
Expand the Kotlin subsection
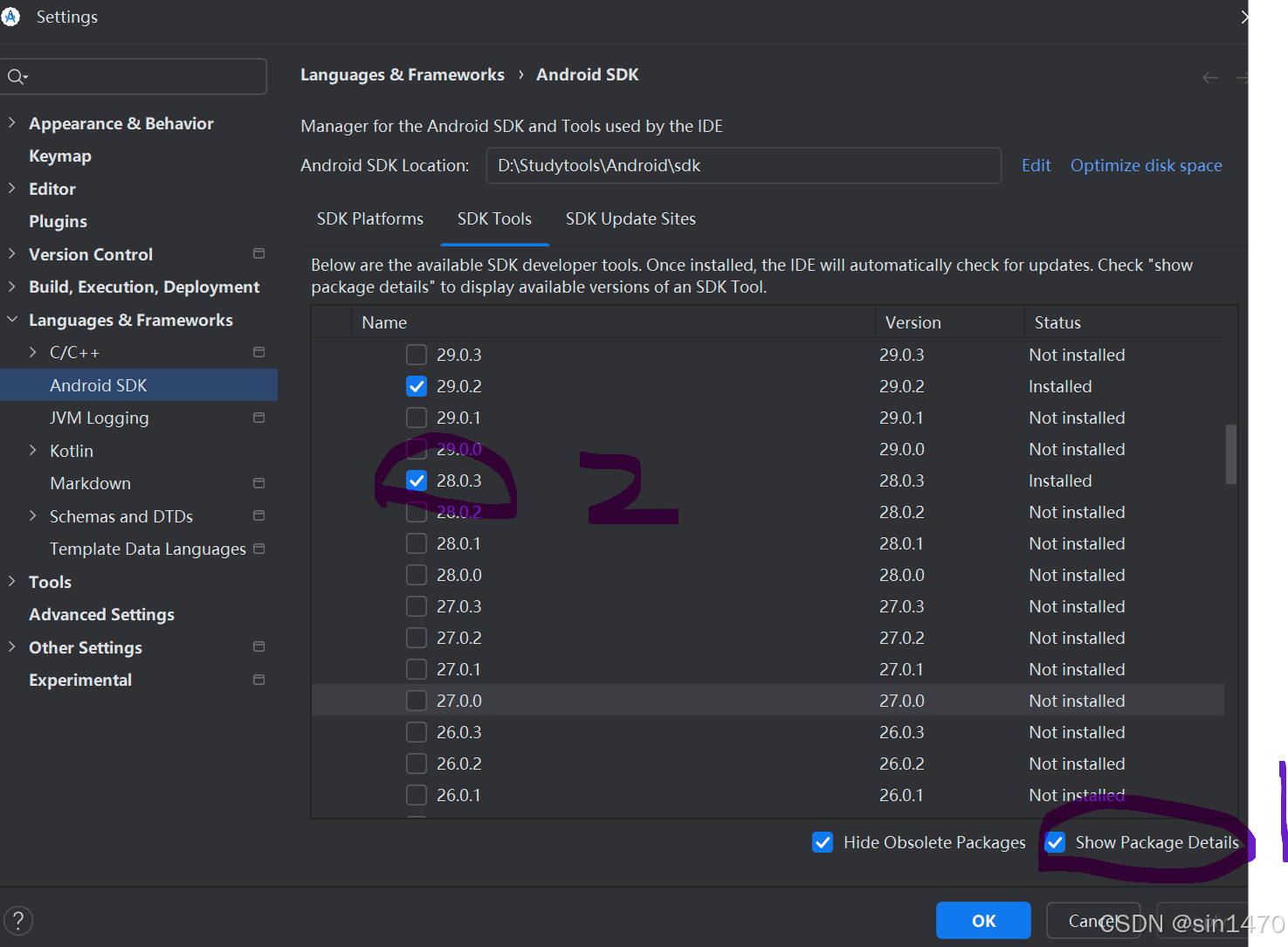tap(33, 451)
